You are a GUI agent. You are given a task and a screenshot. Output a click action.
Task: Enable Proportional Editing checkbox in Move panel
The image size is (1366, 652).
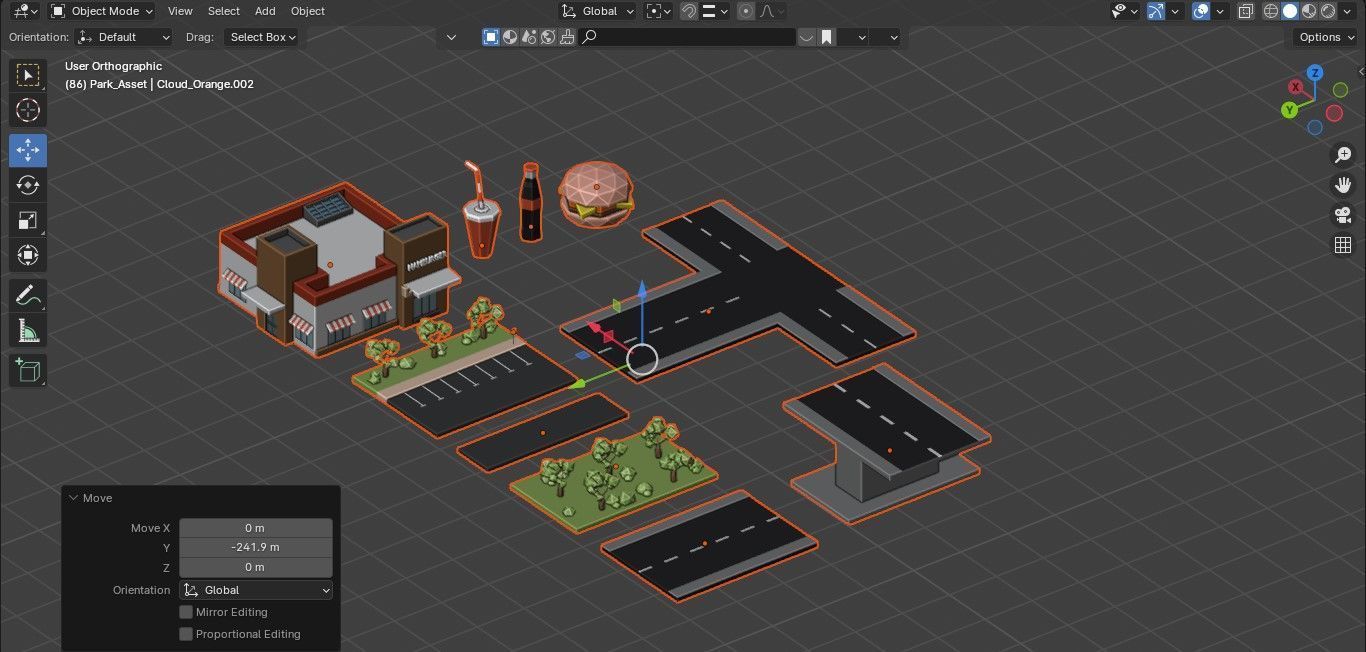(186, 634)
